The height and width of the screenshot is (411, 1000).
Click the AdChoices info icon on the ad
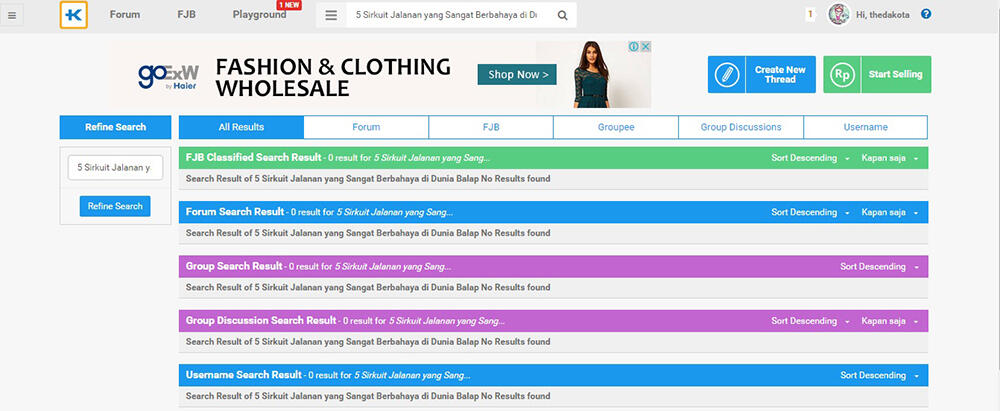pyautogui.click(x=634, y=47)
